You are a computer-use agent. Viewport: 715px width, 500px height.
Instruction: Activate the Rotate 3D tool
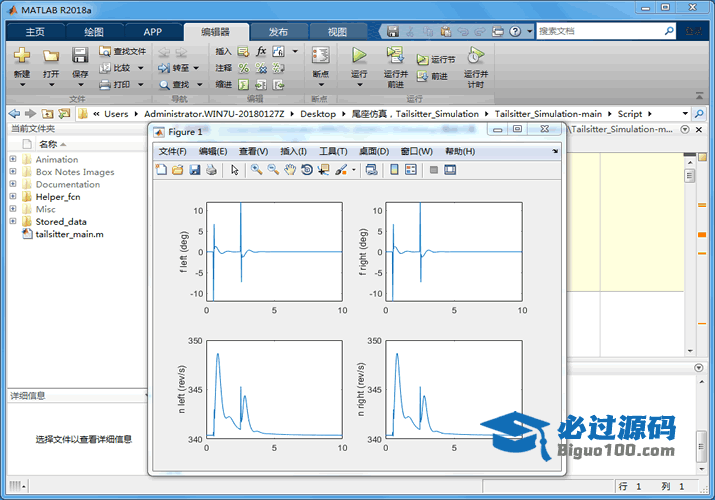click(x=306, y=170)
